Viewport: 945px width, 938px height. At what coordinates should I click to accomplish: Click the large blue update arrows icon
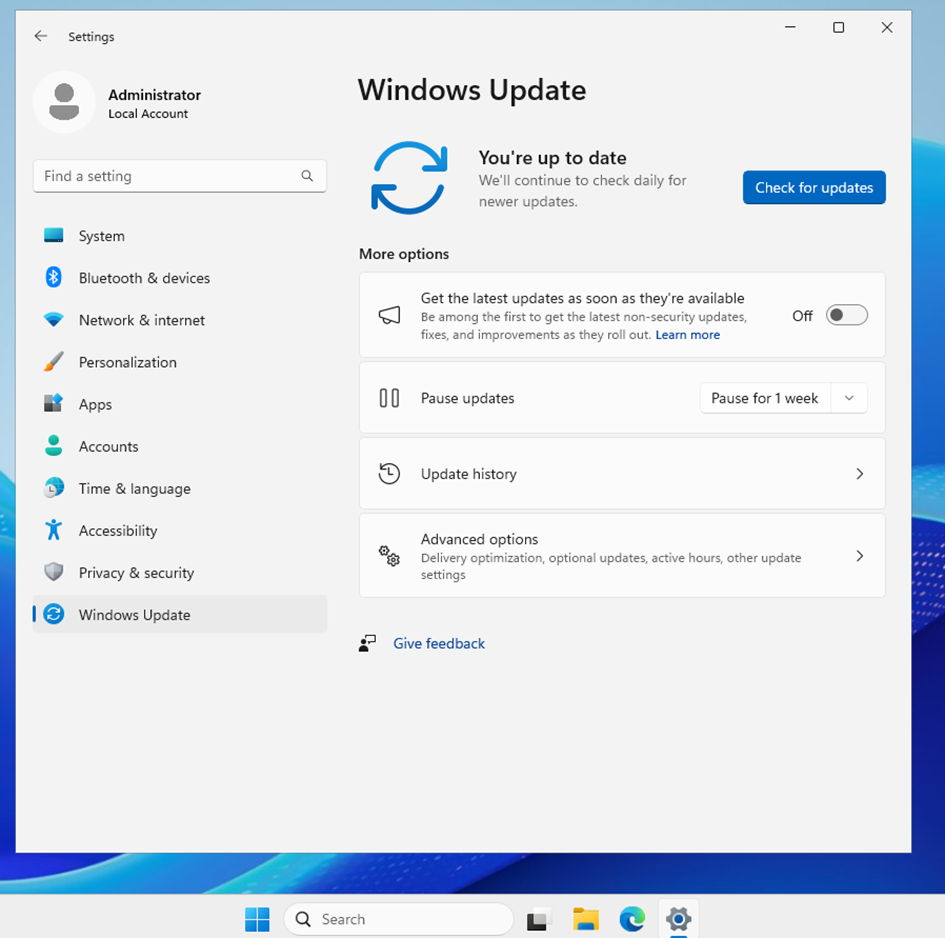(409, 178)
